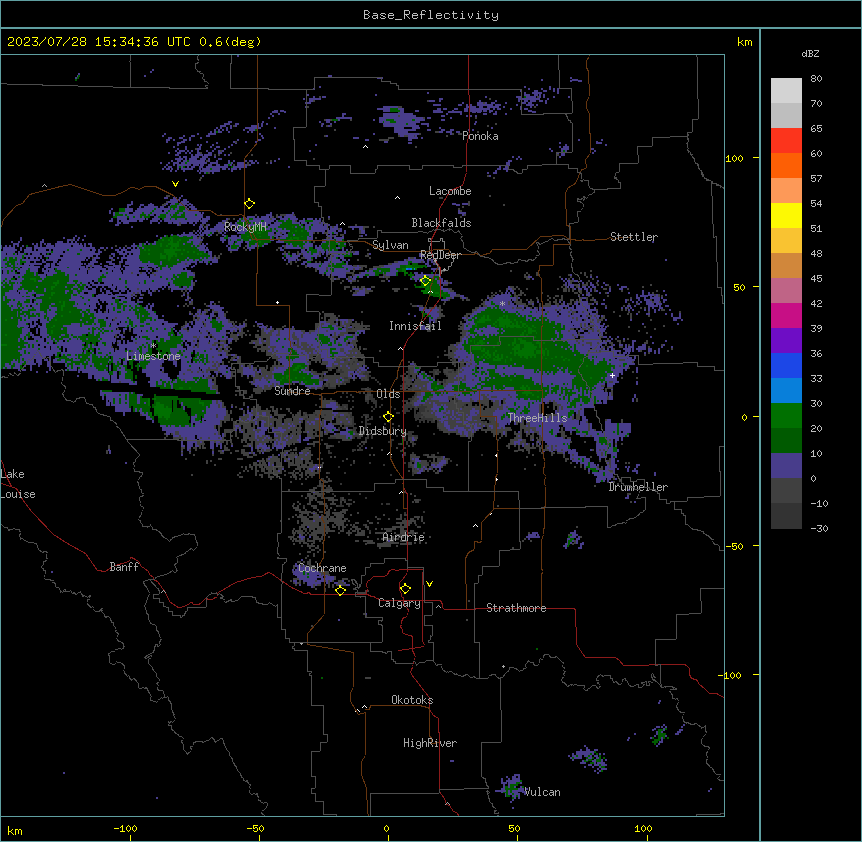This screenshot has width=862, height=842.
Task: Pick the red 65 dBZ legend swatch
Action: click(x=786, y=141)
